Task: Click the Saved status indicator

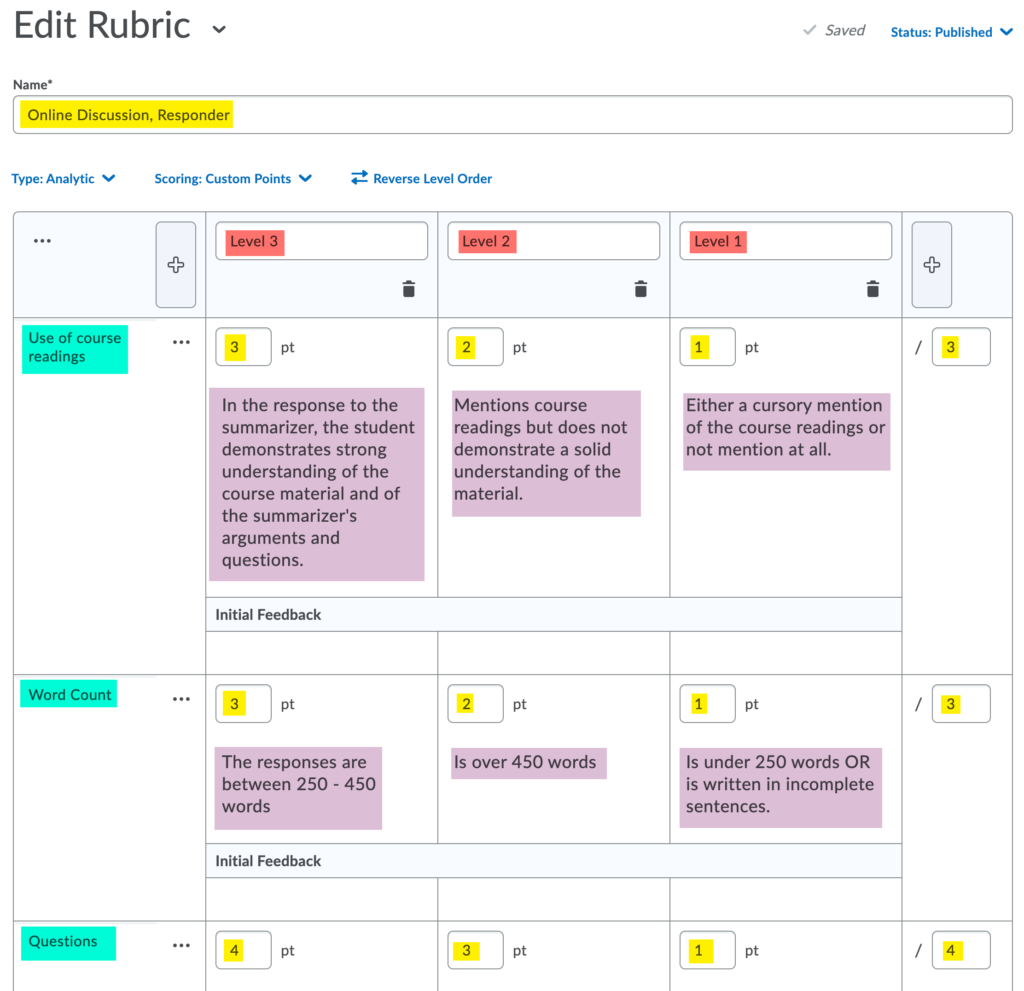Action: pyautogui.click(x=833, y=30)
